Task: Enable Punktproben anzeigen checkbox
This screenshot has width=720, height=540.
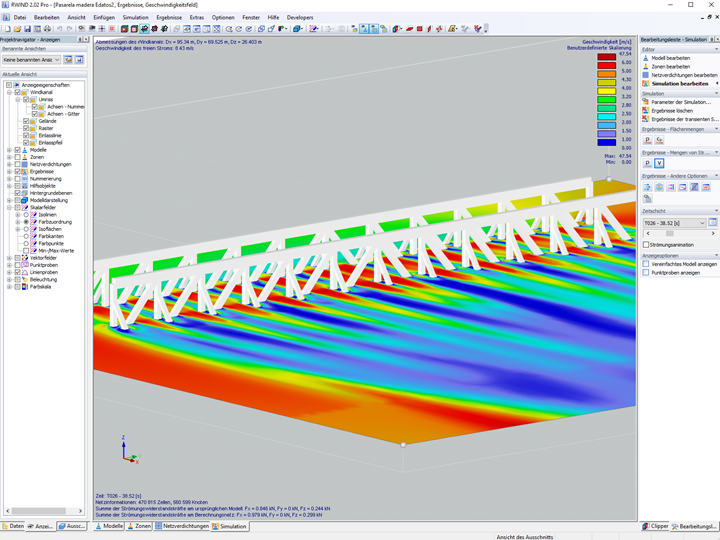Action: (x=646, y=273)
